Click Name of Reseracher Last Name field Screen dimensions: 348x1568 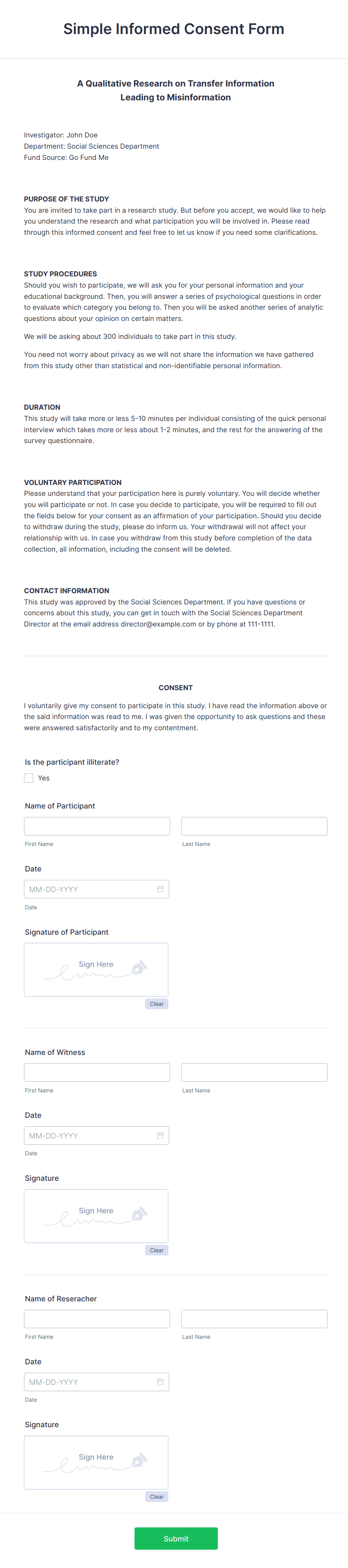click(254, 1319)
